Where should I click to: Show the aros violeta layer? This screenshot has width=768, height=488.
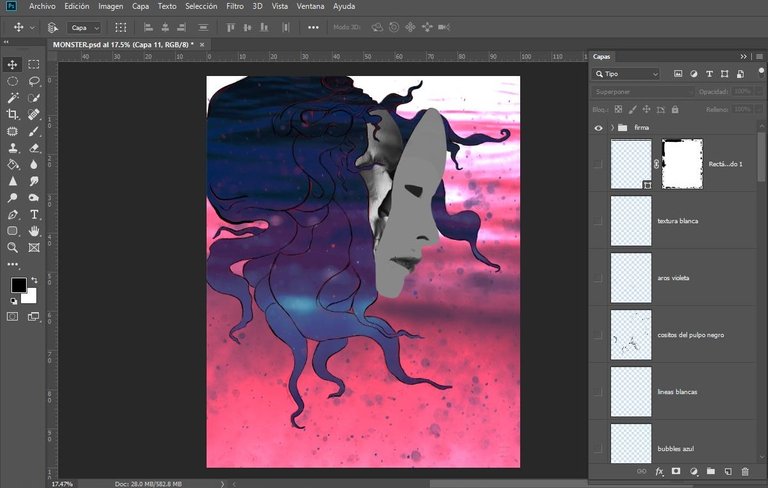(x=598, y=278)
